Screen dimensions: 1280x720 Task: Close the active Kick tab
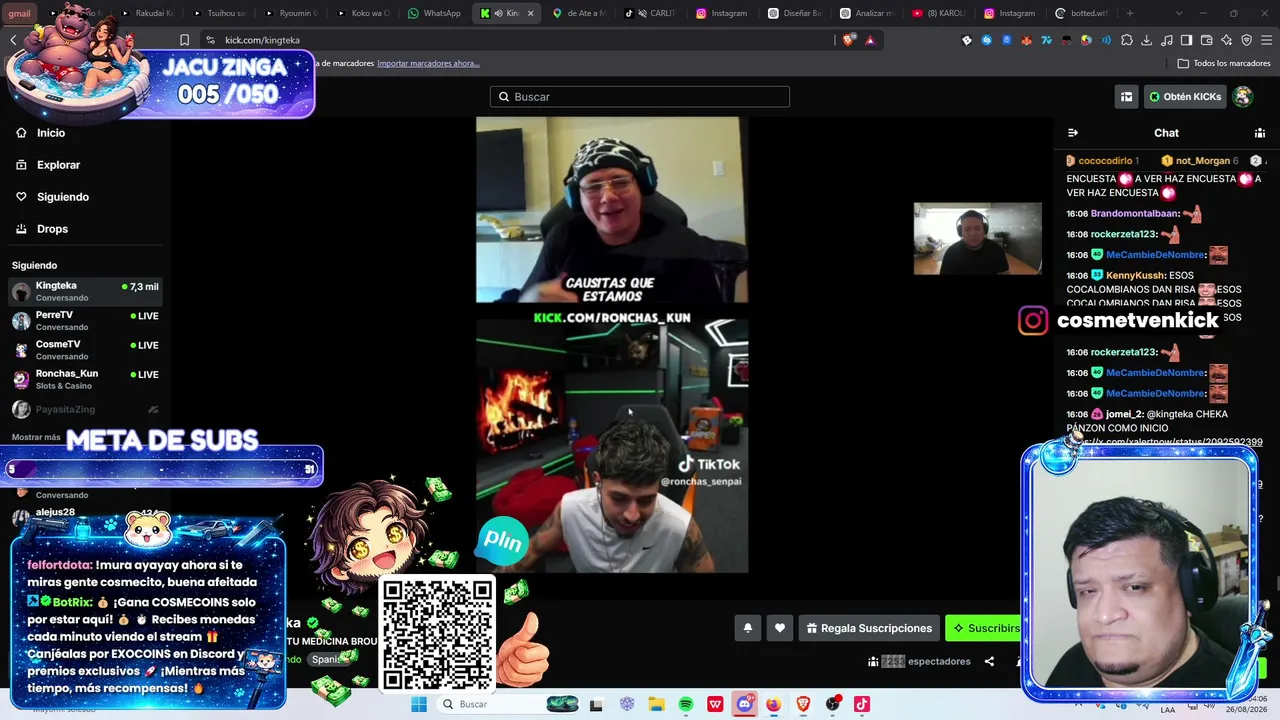530,13
